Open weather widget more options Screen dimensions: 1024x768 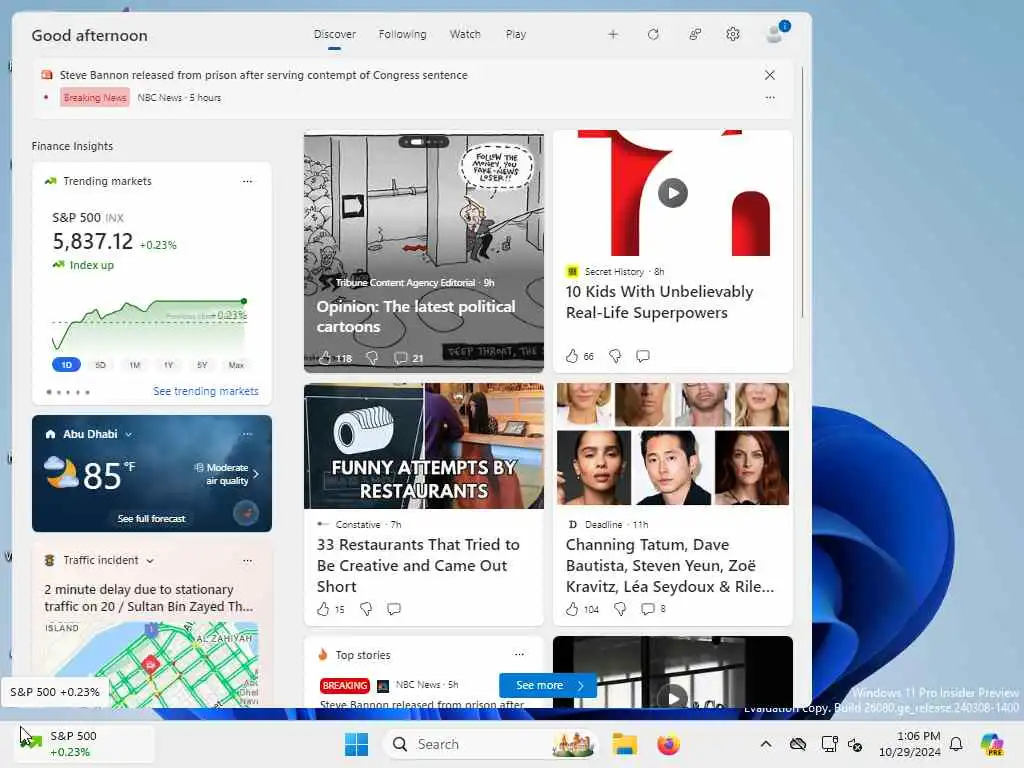click(x=247, y=434)
